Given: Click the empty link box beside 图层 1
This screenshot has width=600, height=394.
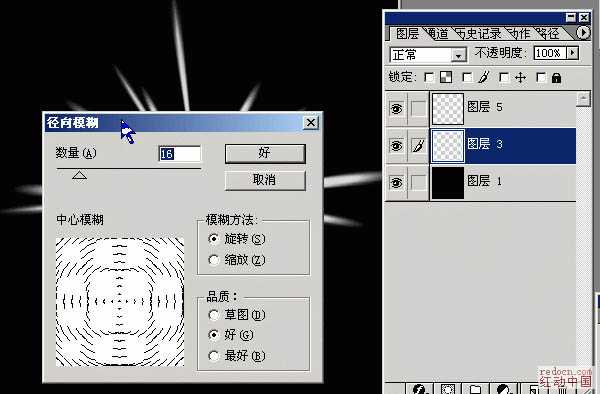Looking at the screenshot, I should click(419, 182).
